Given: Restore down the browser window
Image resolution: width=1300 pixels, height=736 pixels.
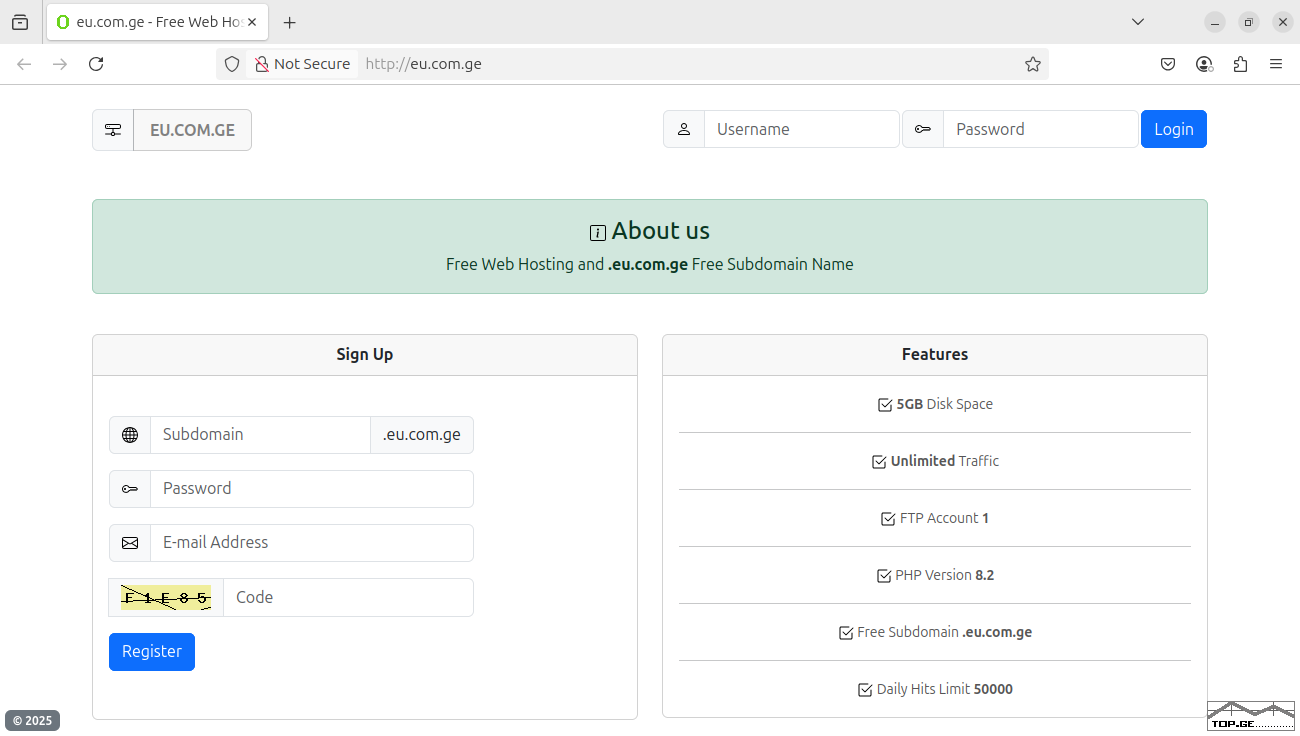Looking at the screenshot, I should point(1249,22).
